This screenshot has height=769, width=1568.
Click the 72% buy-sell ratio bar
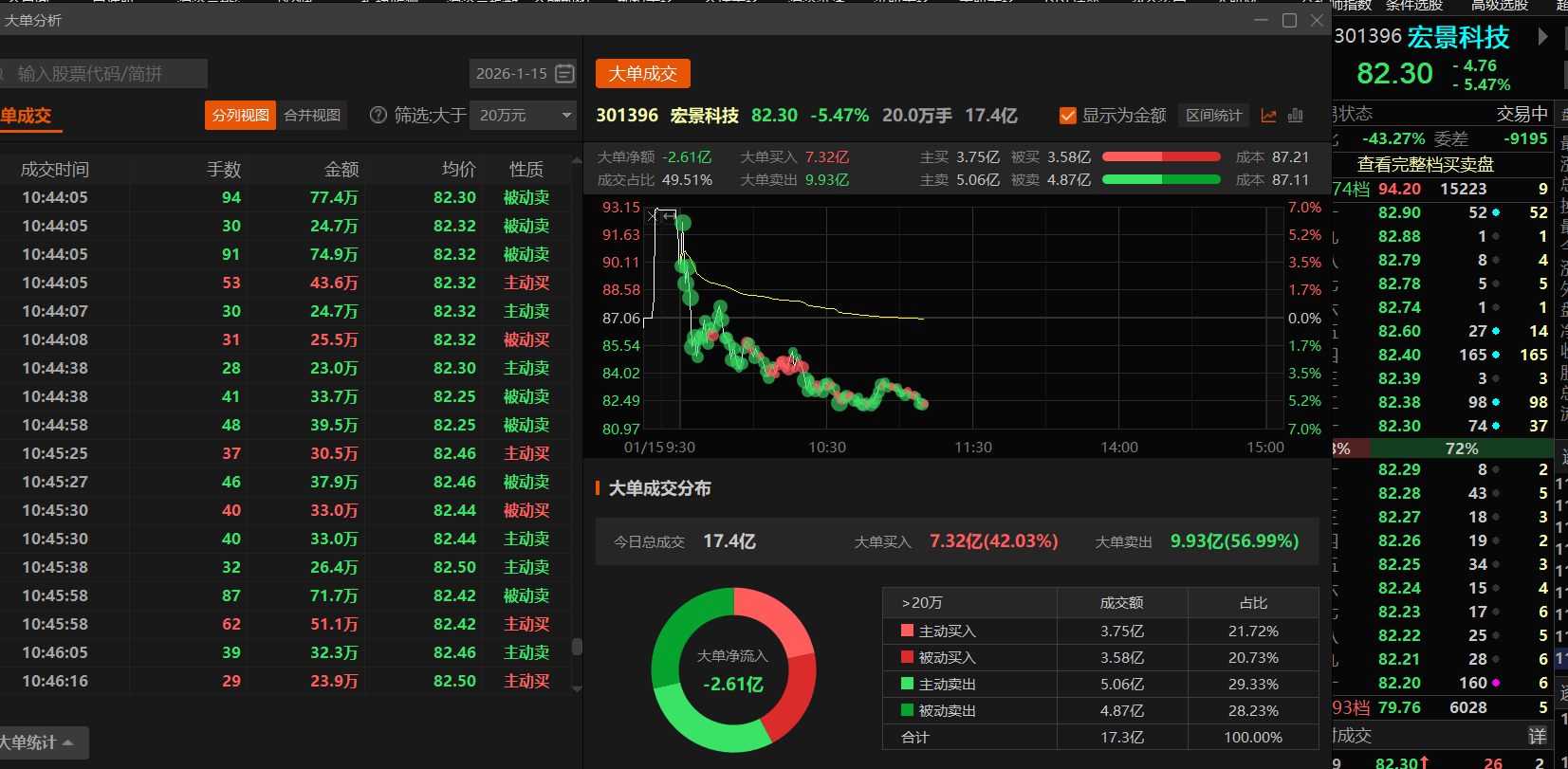pos(1460,449)
